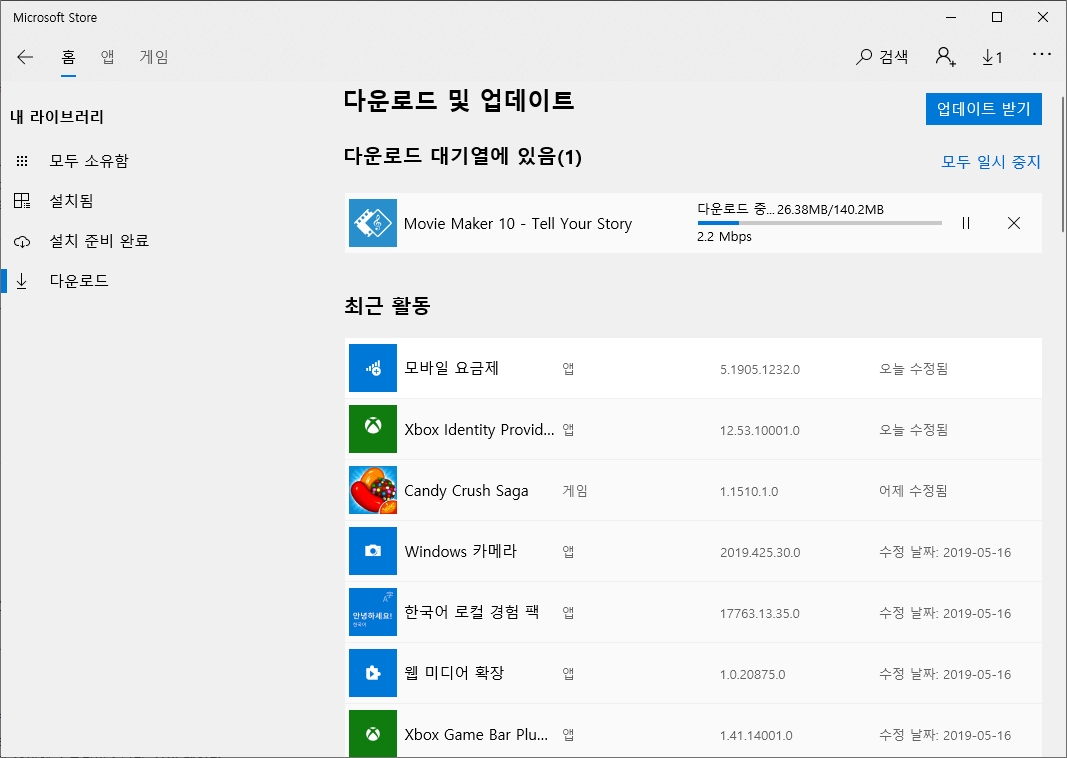Switch to the 게임 tab

tap(154, 57)
